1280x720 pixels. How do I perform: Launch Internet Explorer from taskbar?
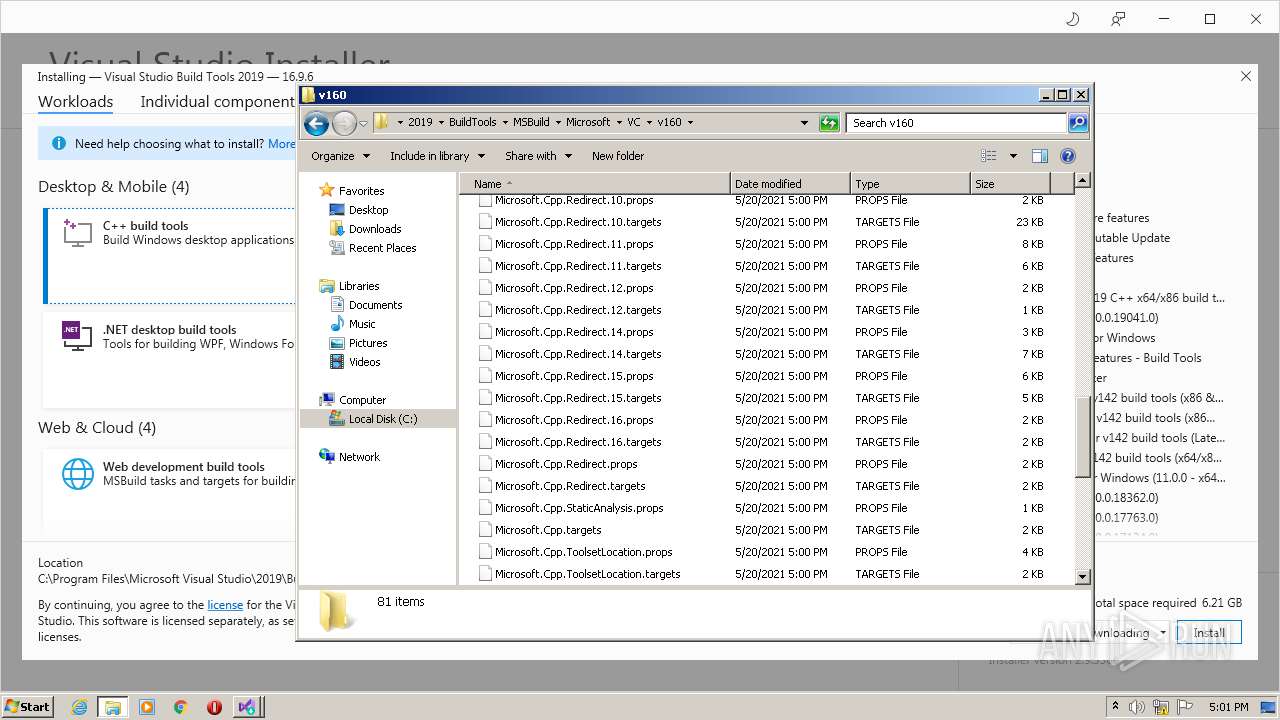click(x=79, y=707)
